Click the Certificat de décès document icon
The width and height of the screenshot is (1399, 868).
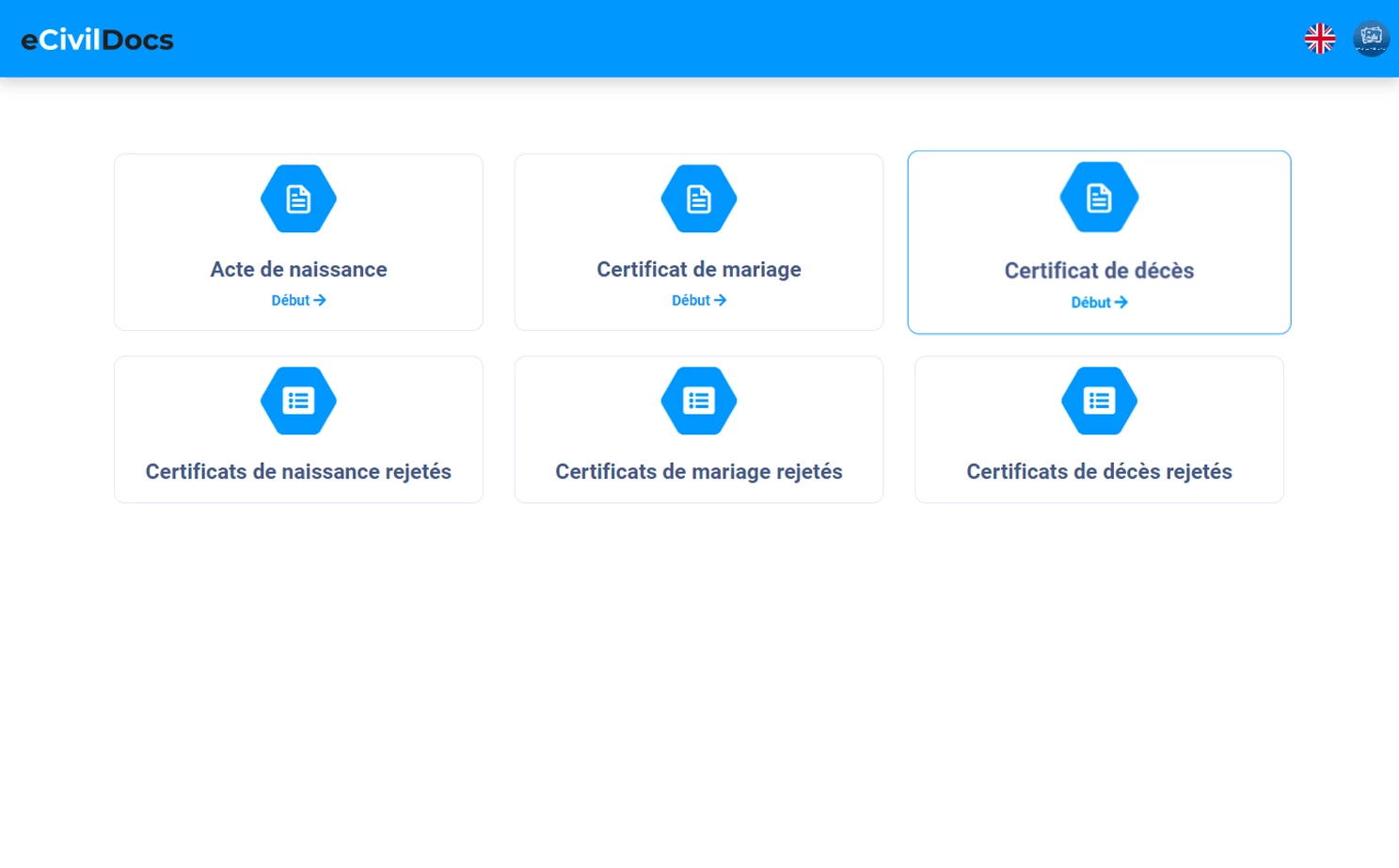click(1099, 197)
